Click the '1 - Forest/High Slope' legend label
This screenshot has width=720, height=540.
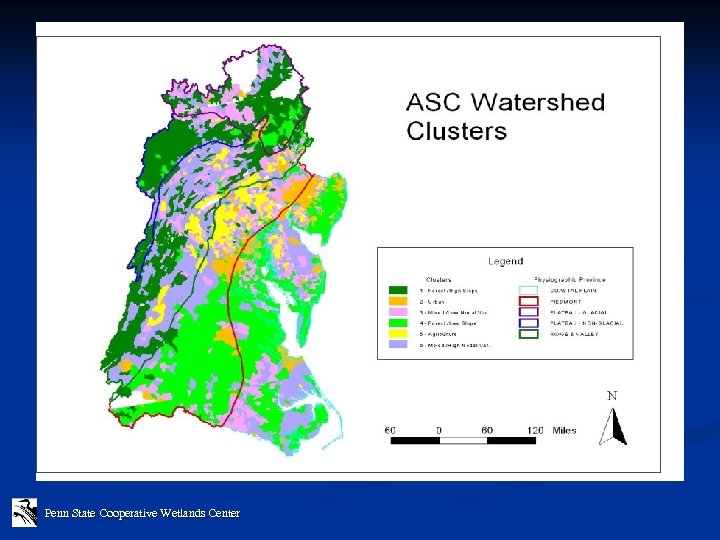[x=448, y=291]
